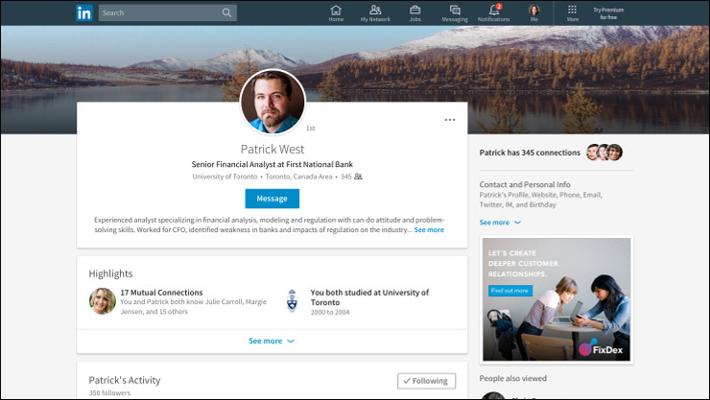Open the More apps grid icon
710x400 pixels.
pyautogui.click(x=572, y=12)
